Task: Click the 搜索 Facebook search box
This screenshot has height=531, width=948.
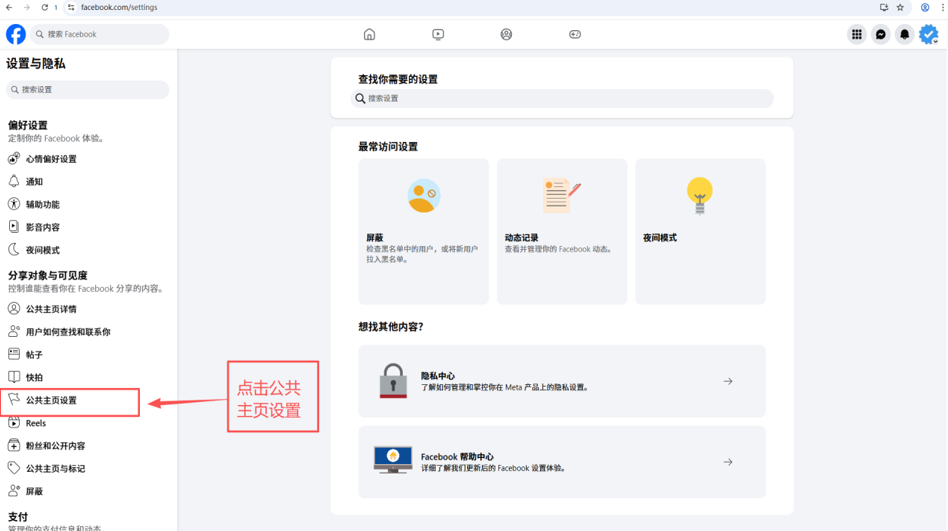Action: click(x=100, y=34)
